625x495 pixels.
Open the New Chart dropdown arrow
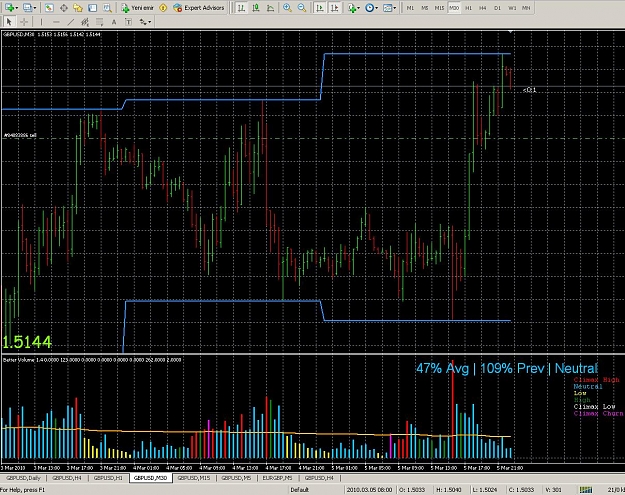point(17,8)
